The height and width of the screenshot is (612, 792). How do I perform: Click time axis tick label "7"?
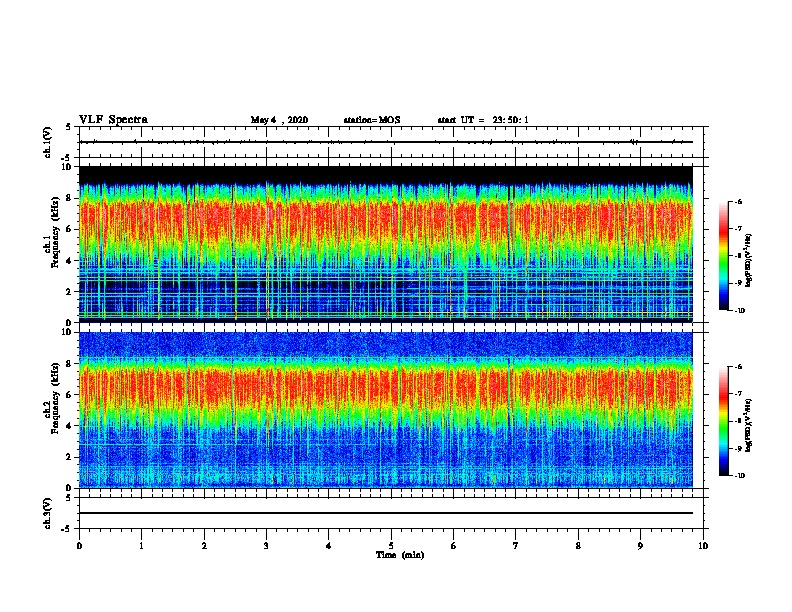[x=516, y=546]
